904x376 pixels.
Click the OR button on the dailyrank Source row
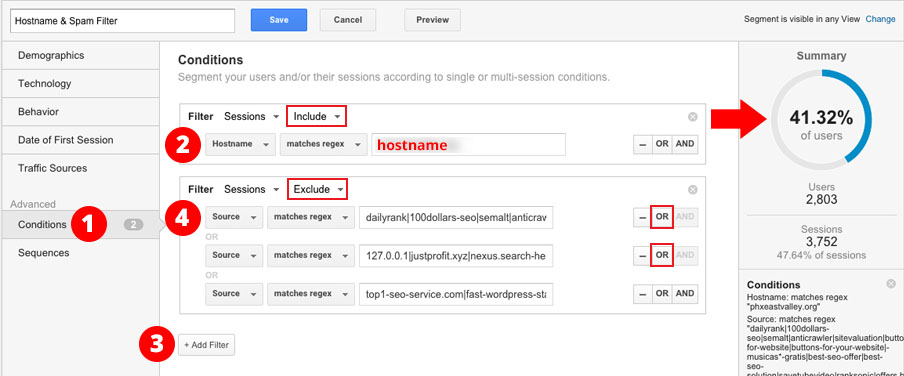pos(662,217)
